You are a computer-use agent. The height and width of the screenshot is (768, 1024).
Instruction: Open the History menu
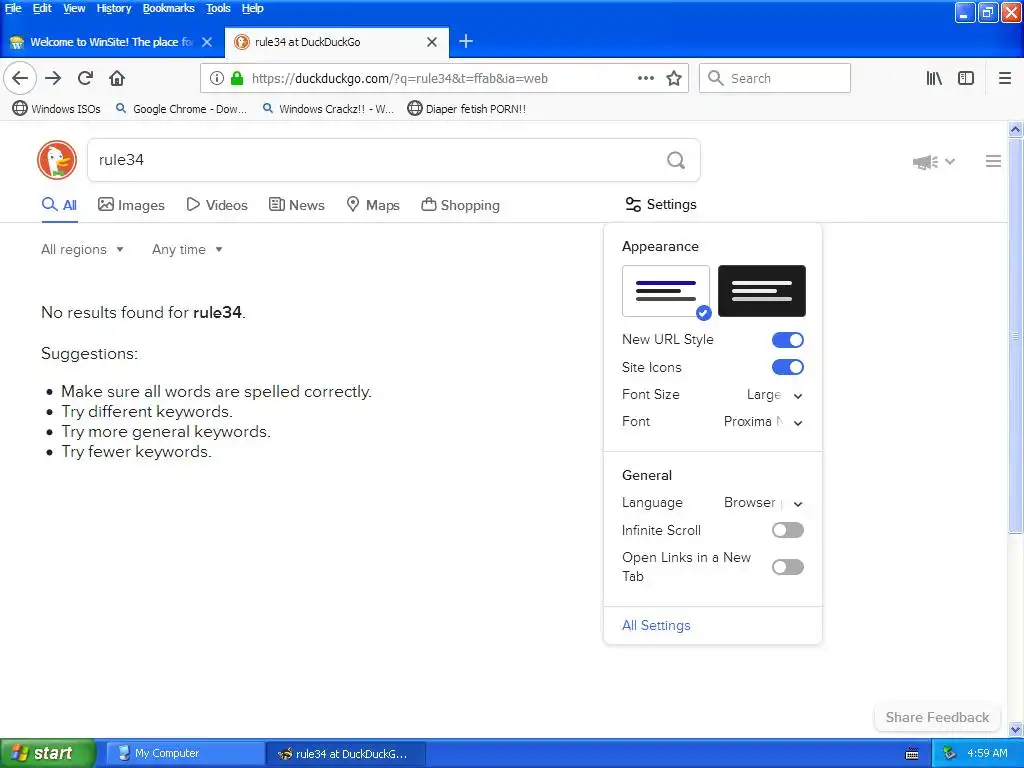point(114,8)
